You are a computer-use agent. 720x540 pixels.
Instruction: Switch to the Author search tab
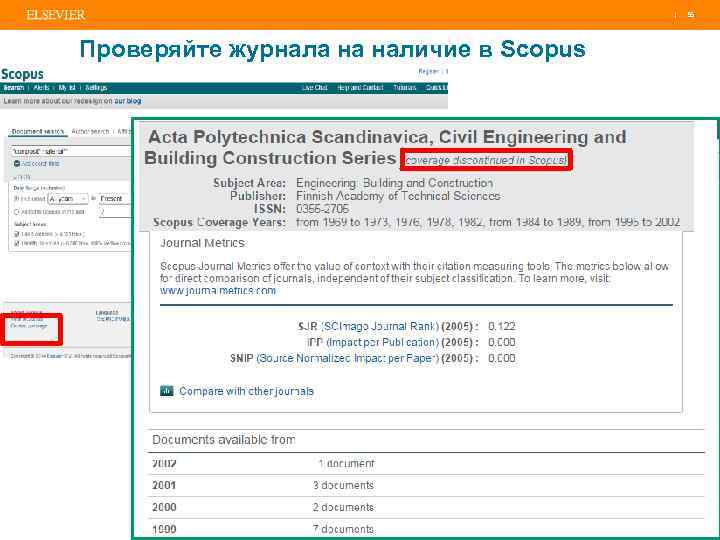coord(90,132)
